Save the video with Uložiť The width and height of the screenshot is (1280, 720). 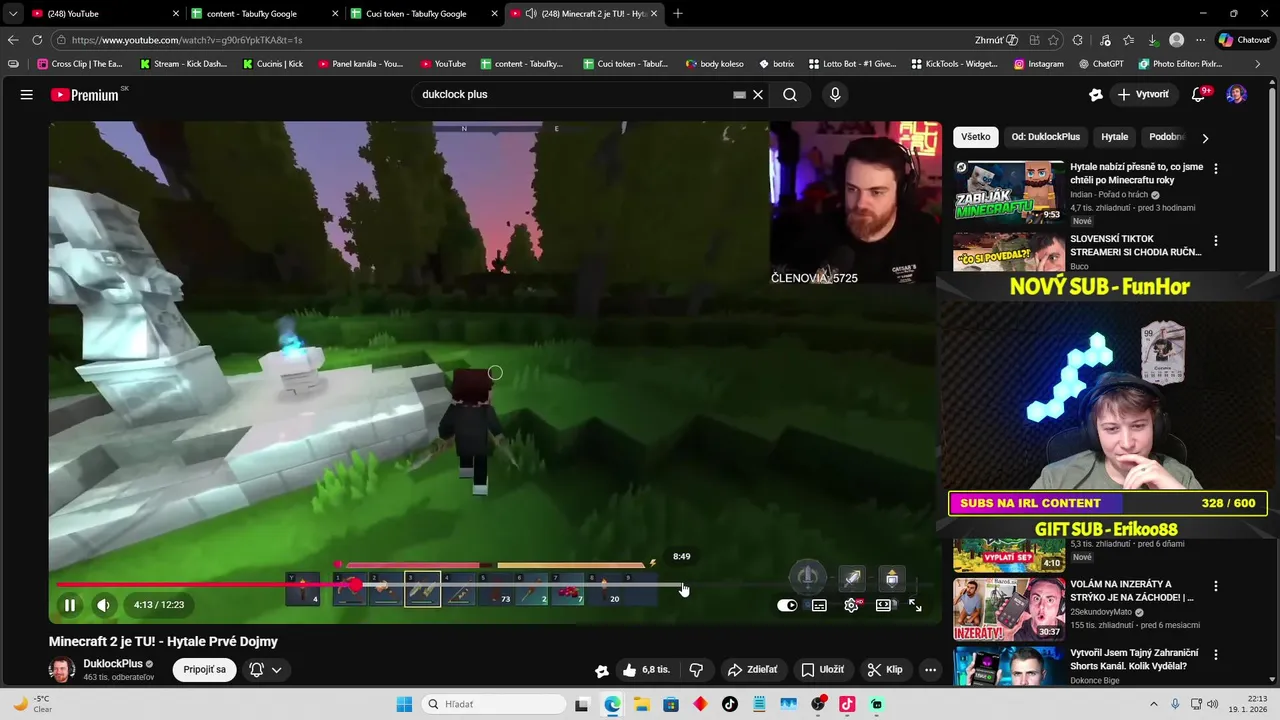coord(822,670)
